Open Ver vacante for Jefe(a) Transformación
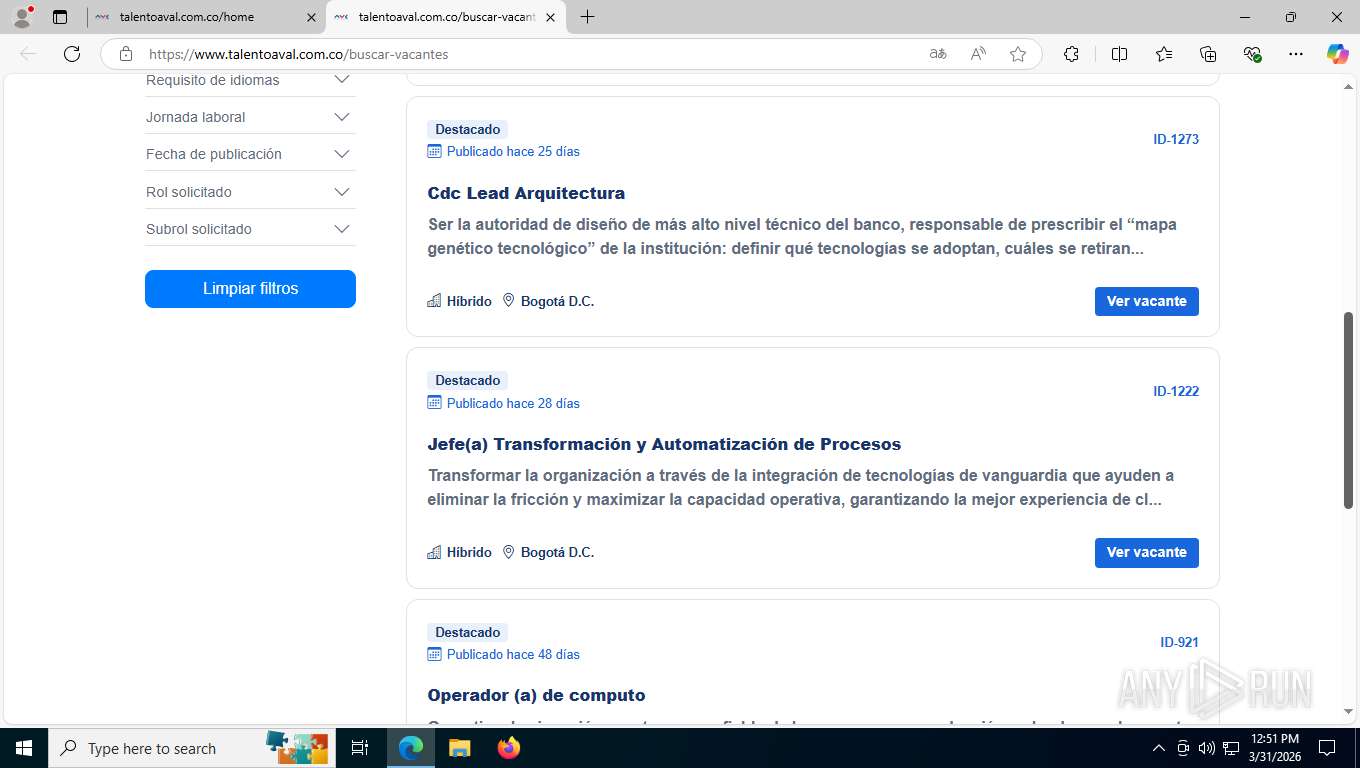The height and width of the screenshot is (768, 1360). coord(1146,552)
